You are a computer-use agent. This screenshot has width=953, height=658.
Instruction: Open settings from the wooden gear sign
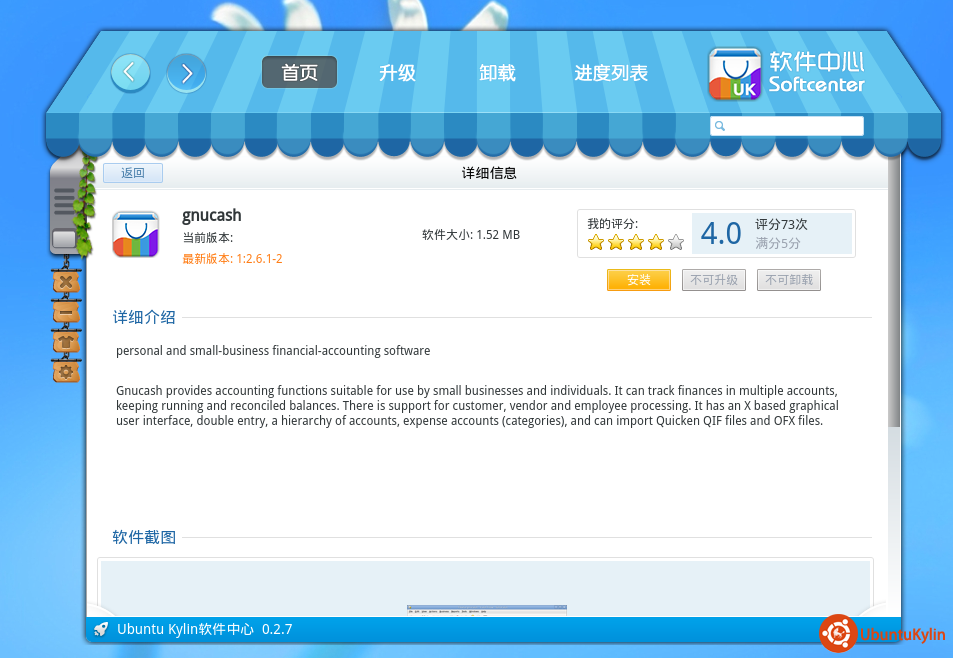[x=65, y=372]
